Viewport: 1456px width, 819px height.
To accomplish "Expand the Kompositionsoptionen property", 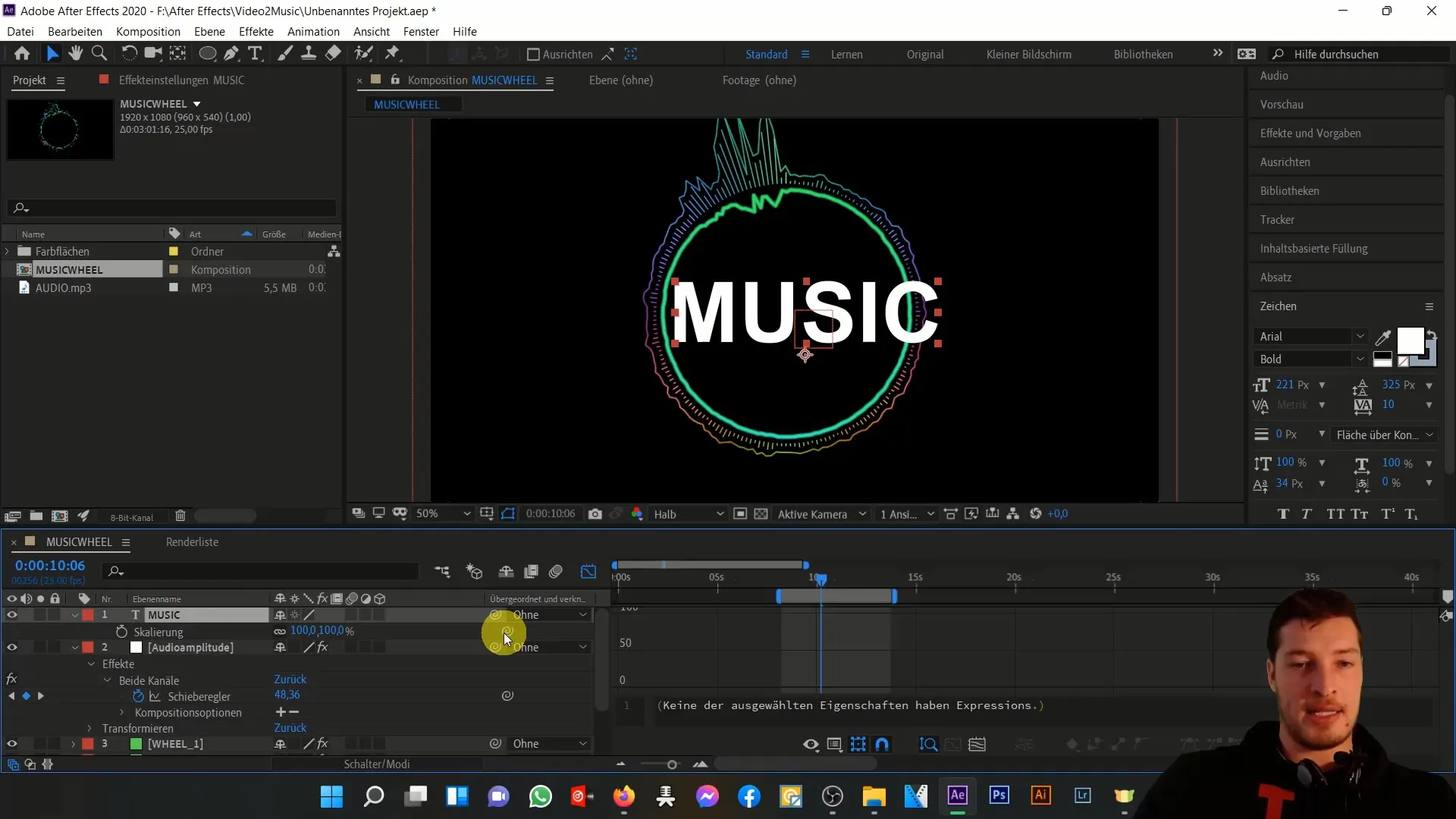I will tap(122, 713).
